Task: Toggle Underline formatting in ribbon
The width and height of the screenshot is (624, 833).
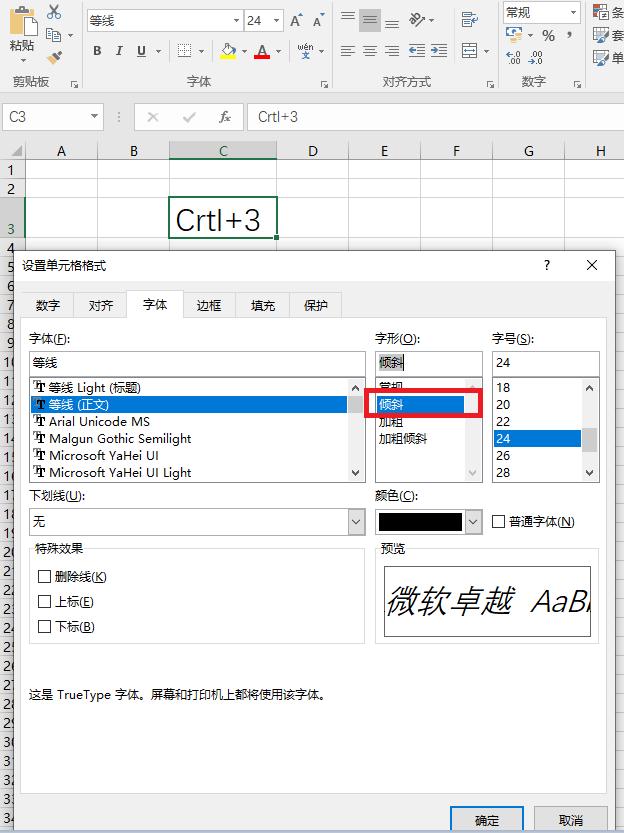Action: (x=141, y=51)
